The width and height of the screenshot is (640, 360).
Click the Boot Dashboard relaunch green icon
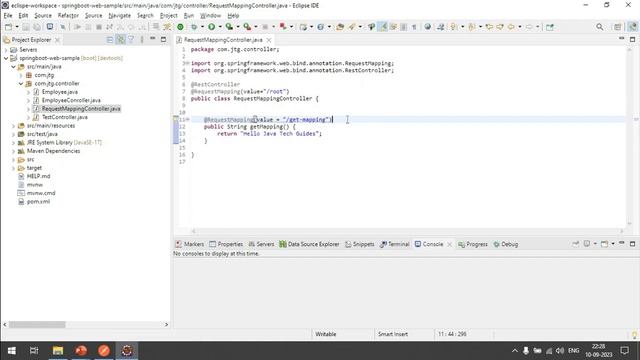click(180, 27)
